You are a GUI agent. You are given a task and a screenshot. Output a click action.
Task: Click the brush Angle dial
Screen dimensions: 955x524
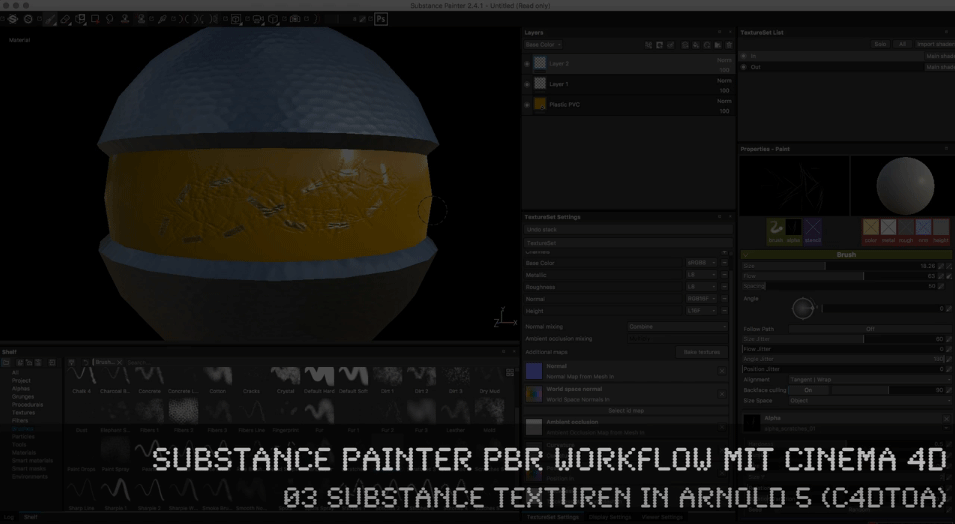803,308
